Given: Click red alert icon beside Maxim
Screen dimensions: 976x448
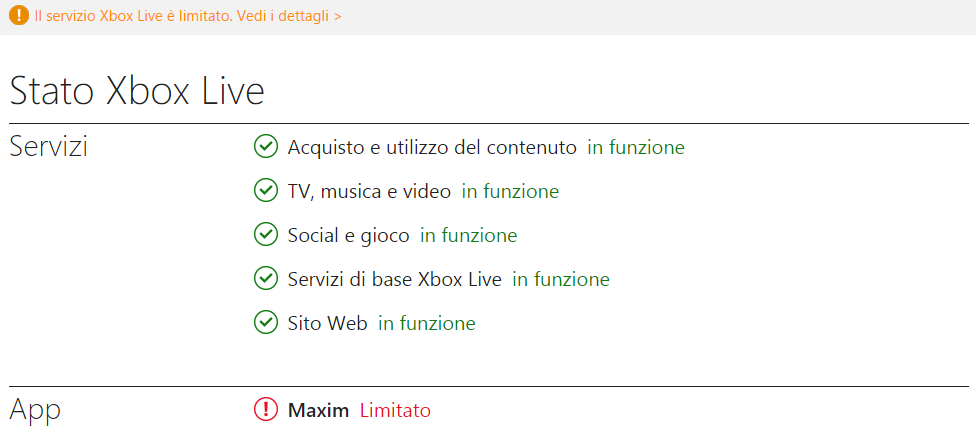Looking at the screenshot, I should (266, 410).
